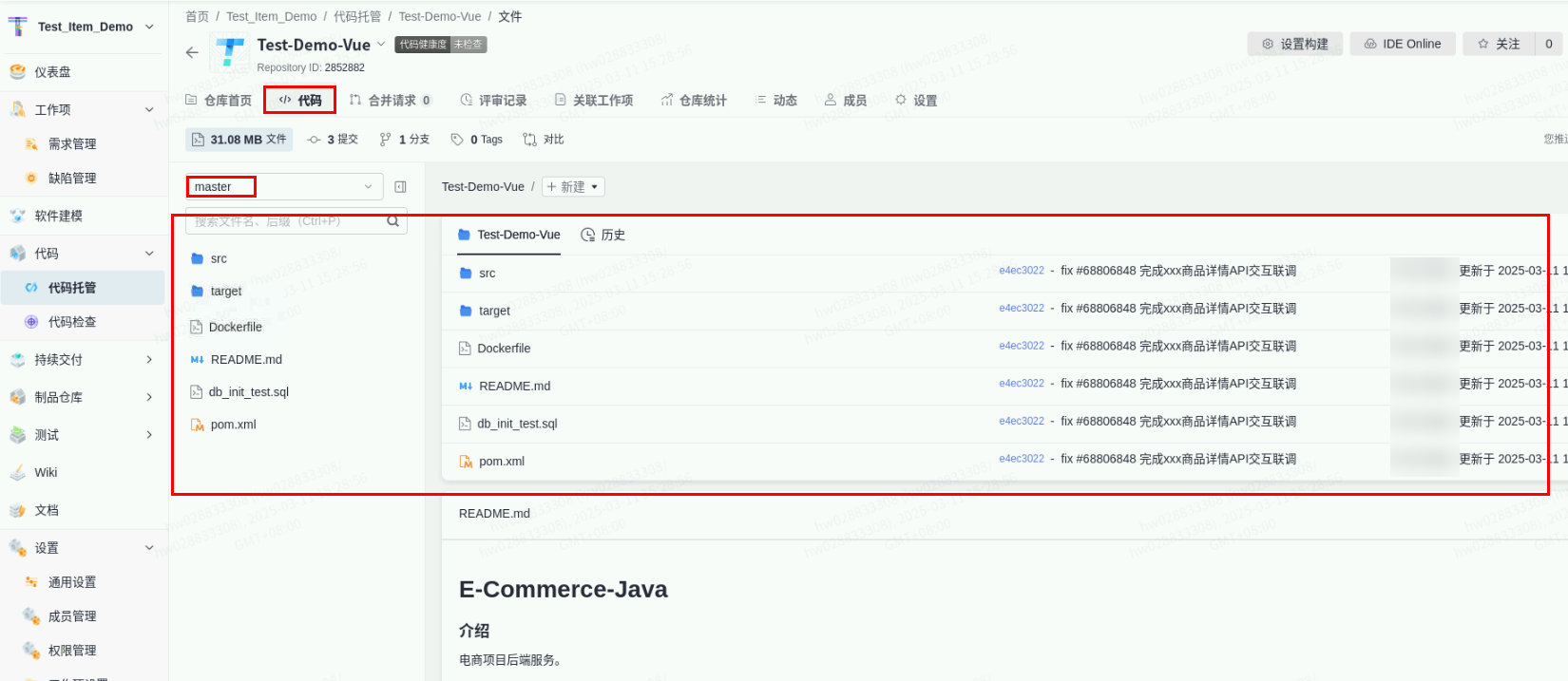View 1 分支 branches
The image size is (1568, 681).
click(x=404, y=140)
